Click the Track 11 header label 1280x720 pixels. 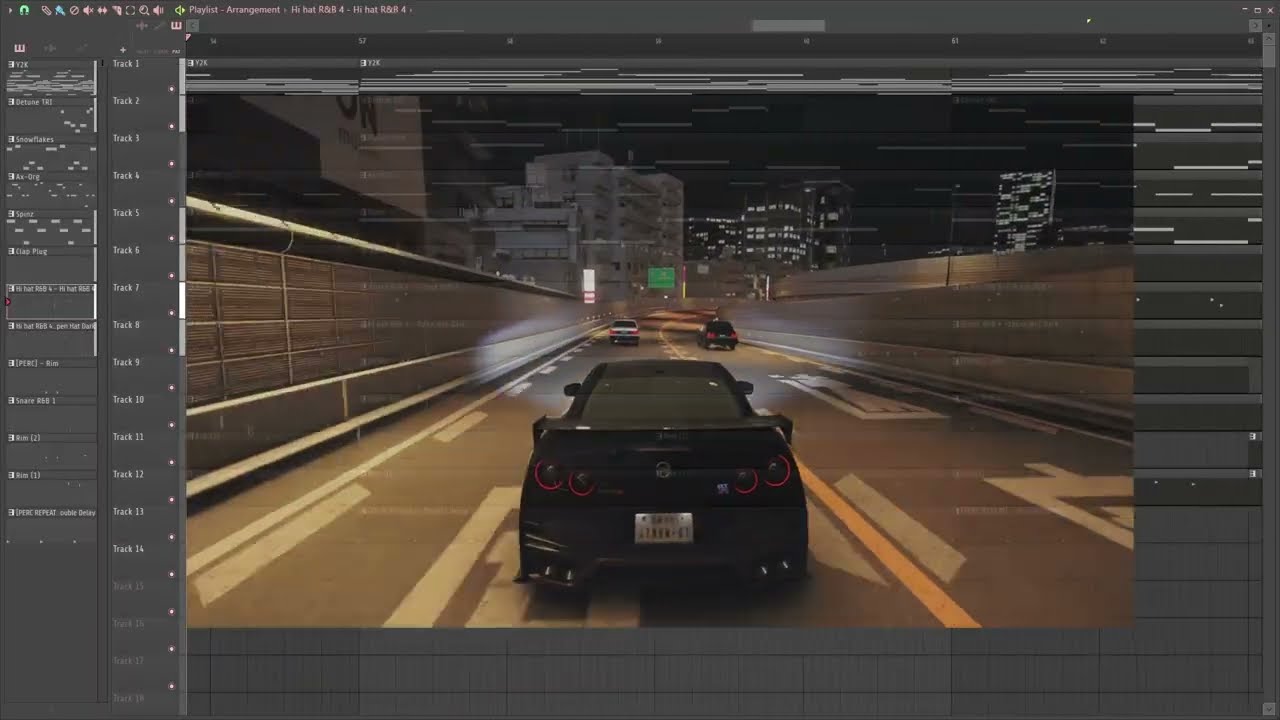click(128, 437)
